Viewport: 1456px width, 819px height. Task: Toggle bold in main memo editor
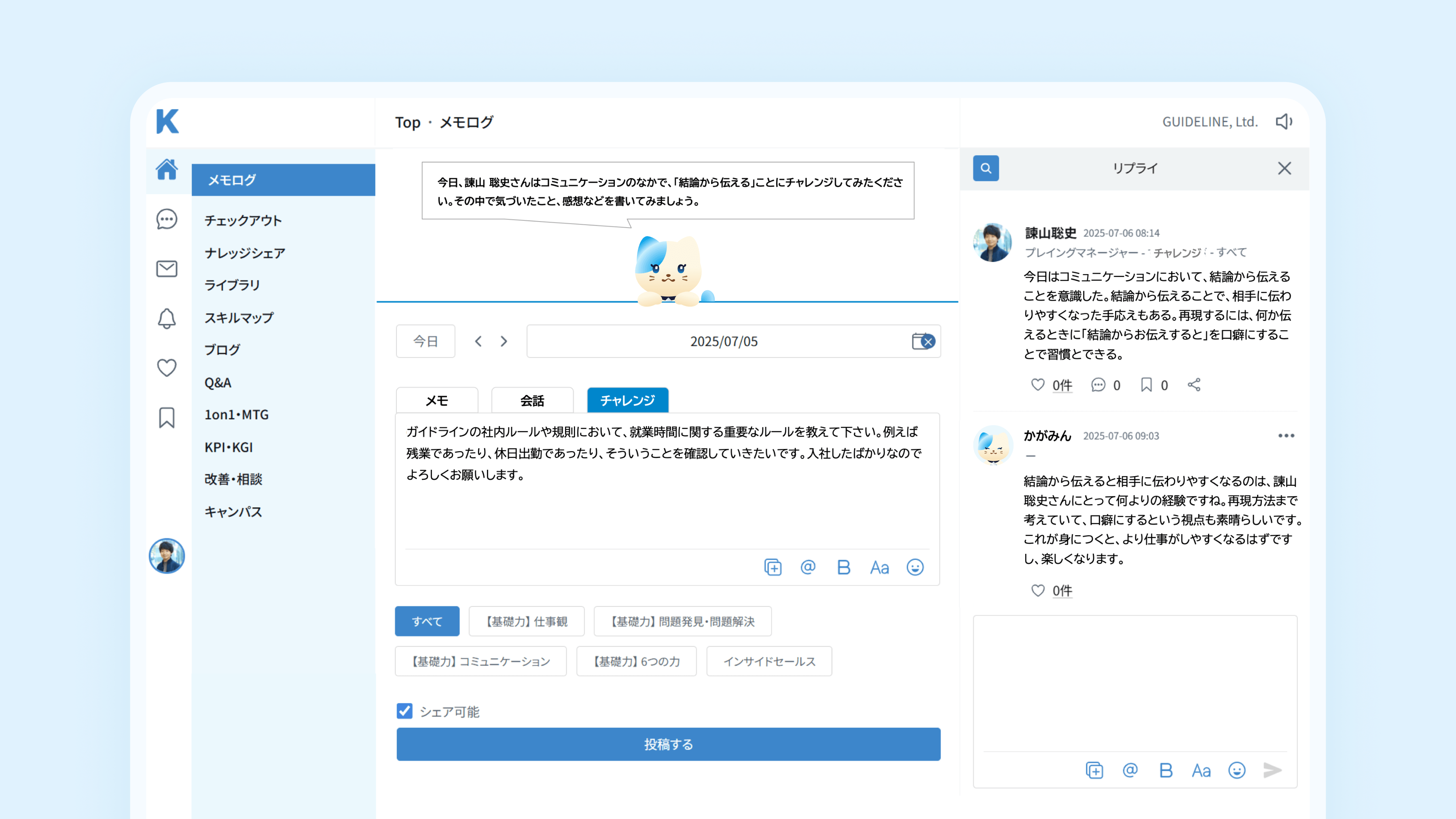click(x=844, y=567)
